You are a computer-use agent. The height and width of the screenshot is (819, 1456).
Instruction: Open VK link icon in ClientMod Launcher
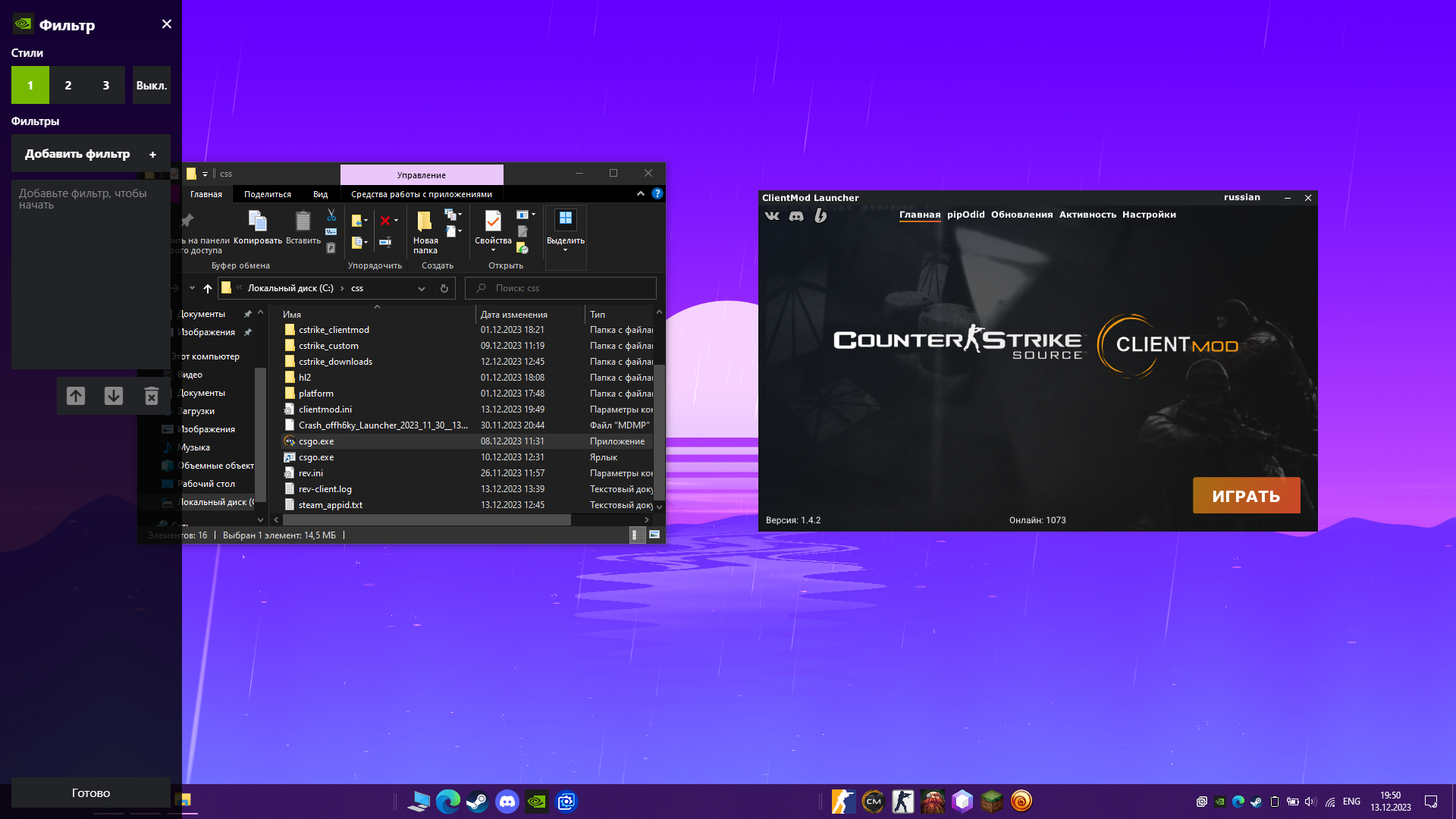tap(772, 216)
